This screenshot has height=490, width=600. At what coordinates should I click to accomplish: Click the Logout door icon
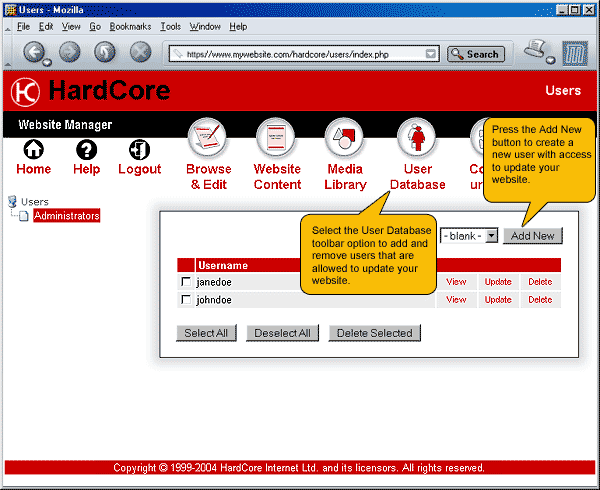coord(139,150)
